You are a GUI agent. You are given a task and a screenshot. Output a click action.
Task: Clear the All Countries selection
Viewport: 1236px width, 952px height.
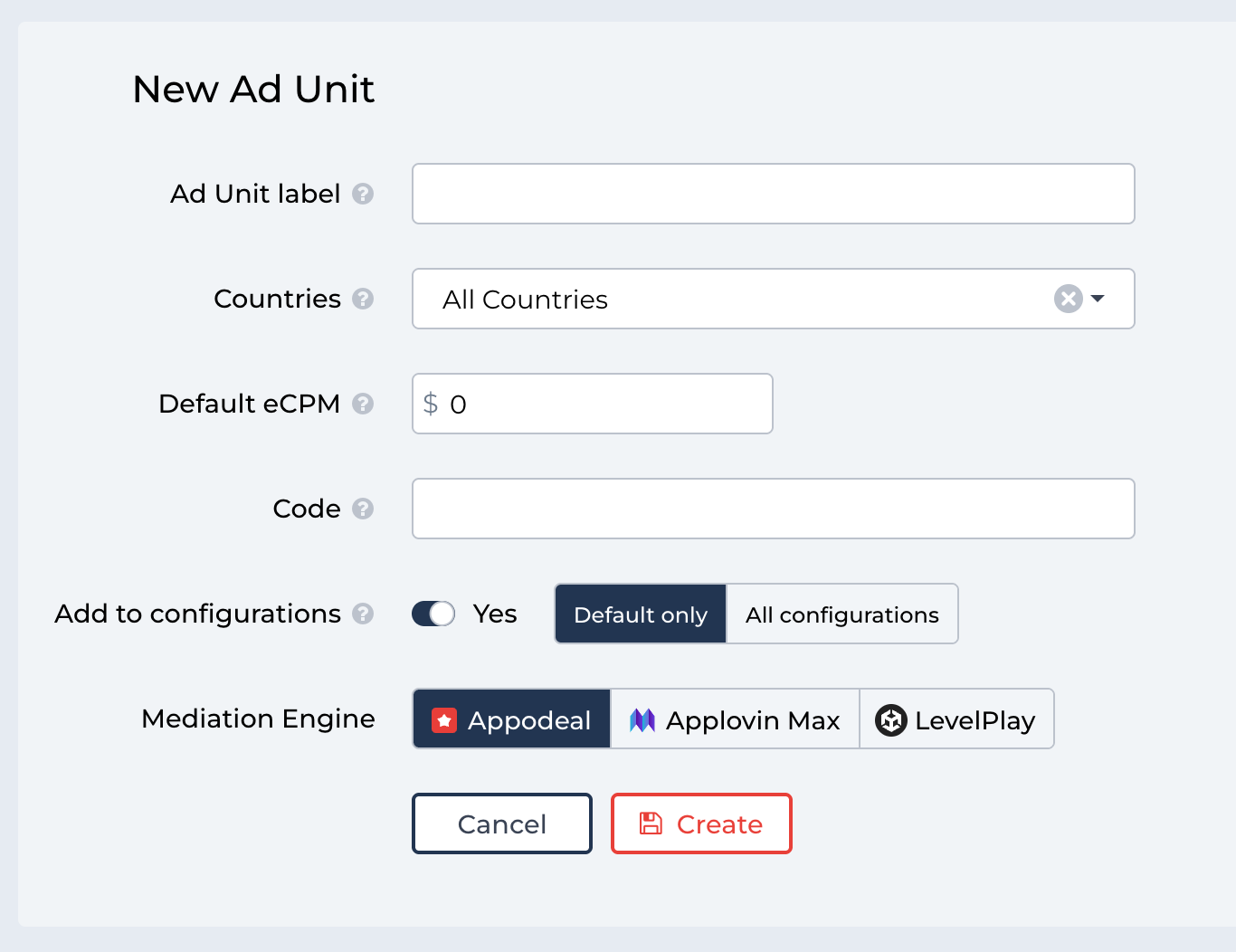tap(1068, 299)
